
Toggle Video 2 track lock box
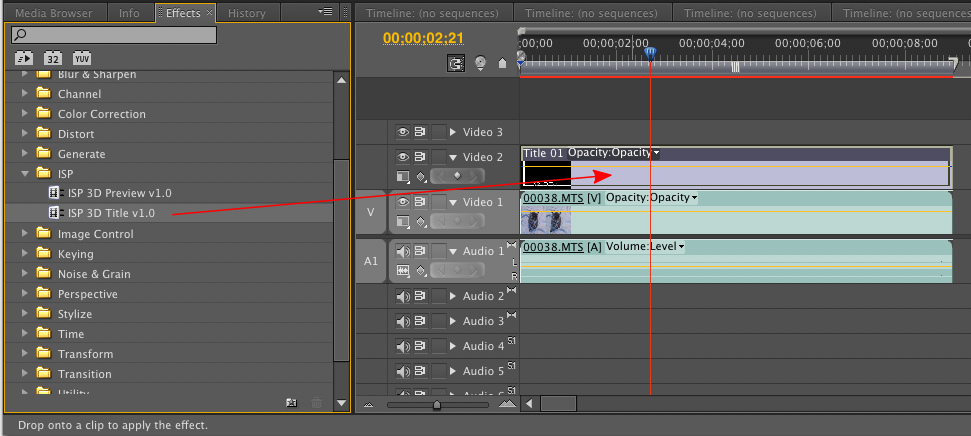438,157
